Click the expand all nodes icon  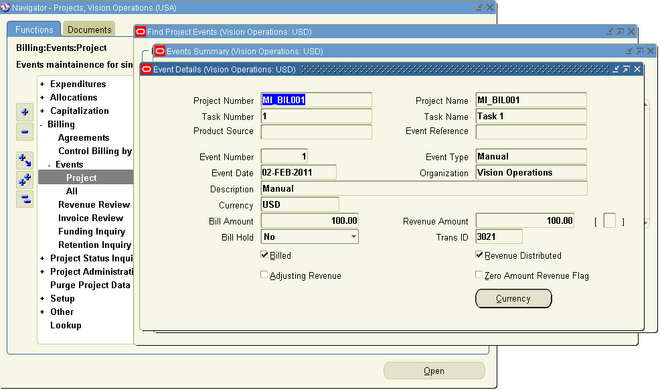24,180
